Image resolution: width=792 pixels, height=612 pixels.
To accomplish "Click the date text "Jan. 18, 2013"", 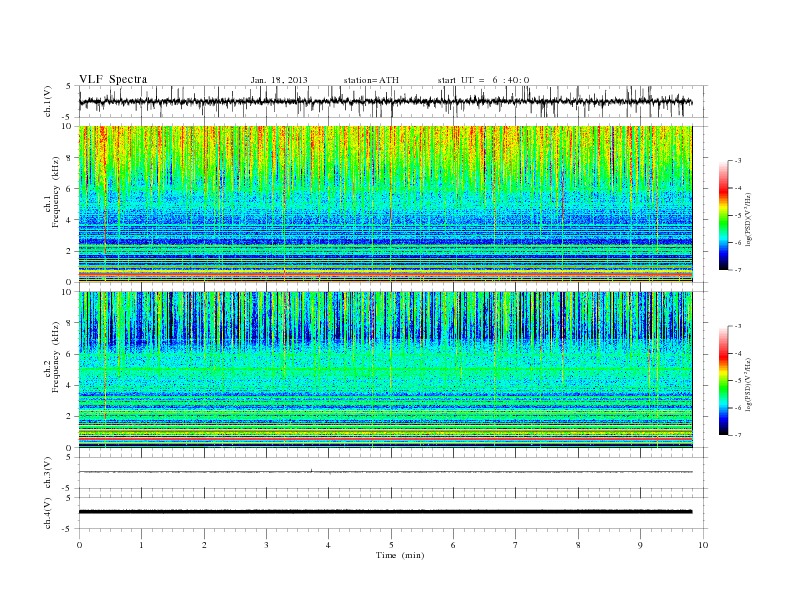I will coord(279,80).
